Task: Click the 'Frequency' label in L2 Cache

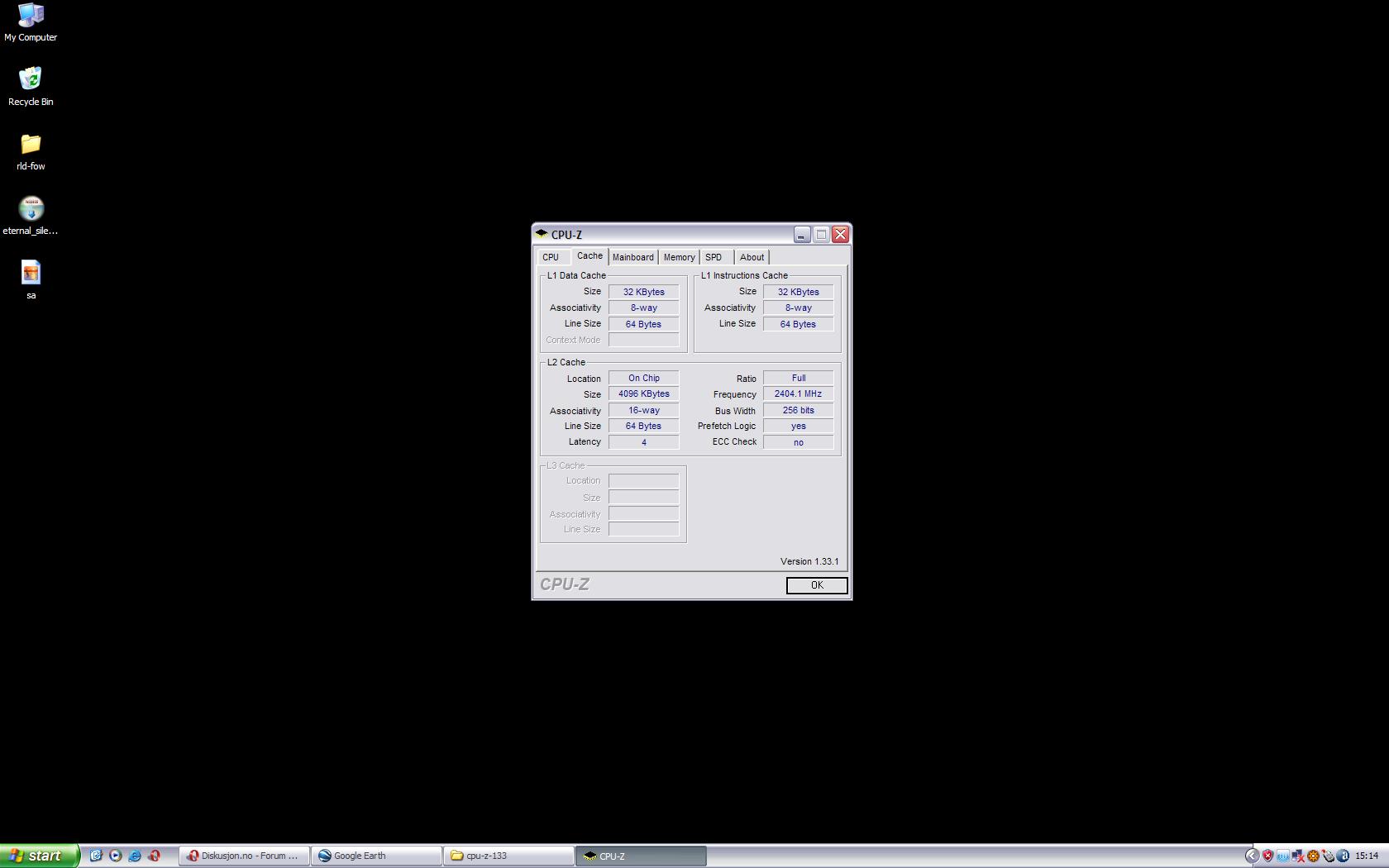Action: click(734, 394)
